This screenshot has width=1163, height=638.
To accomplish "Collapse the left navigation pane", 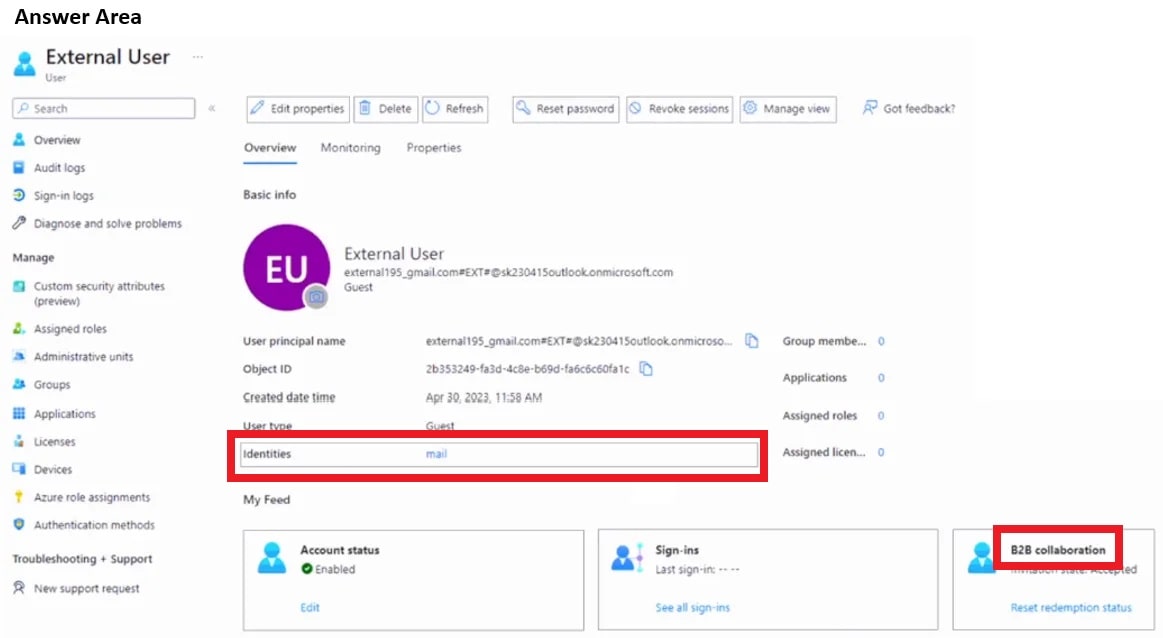I will (210, 109).
